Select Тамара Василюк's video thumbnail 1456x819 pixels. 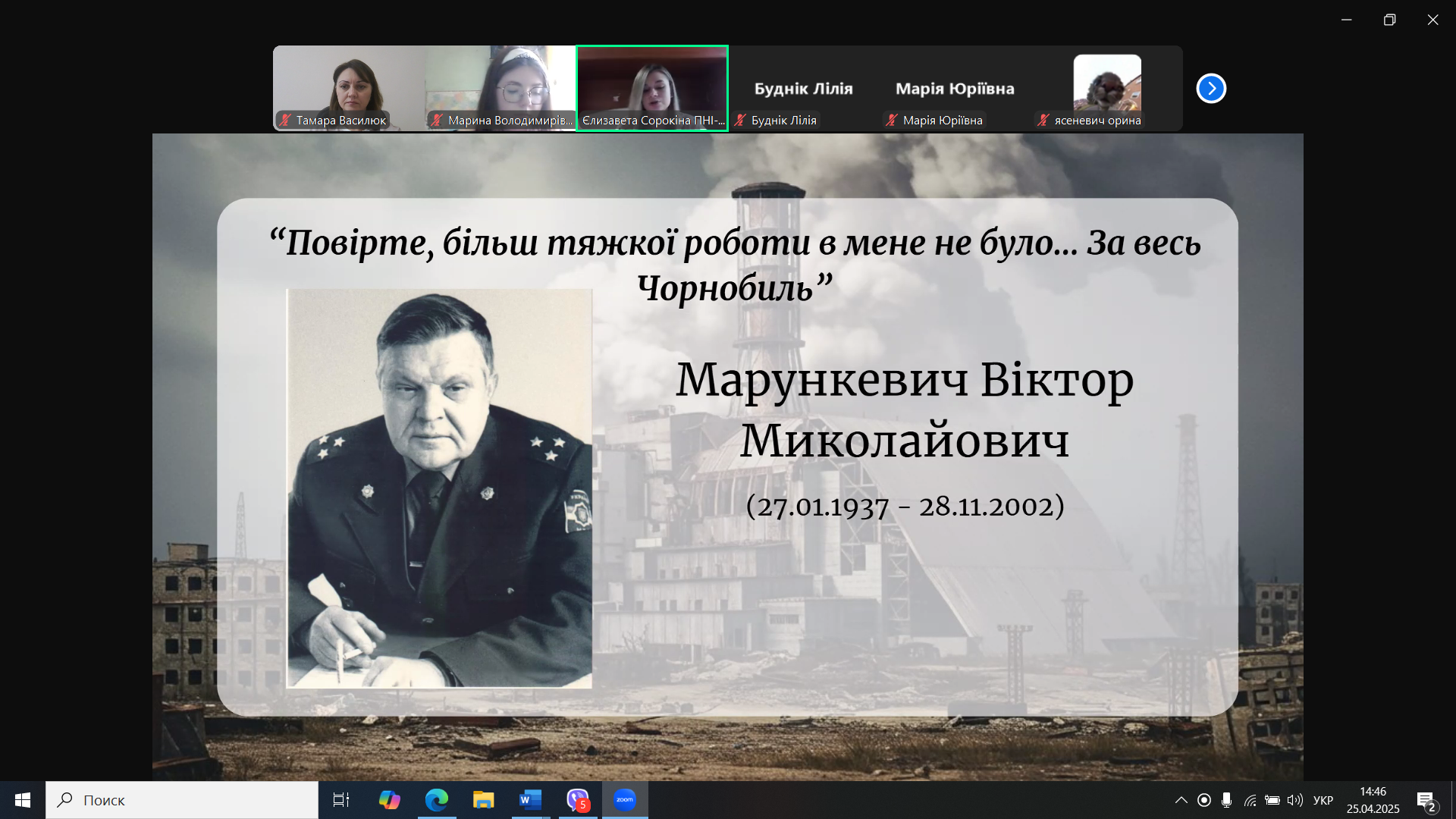pyautogui.click(x=349, y=87)
